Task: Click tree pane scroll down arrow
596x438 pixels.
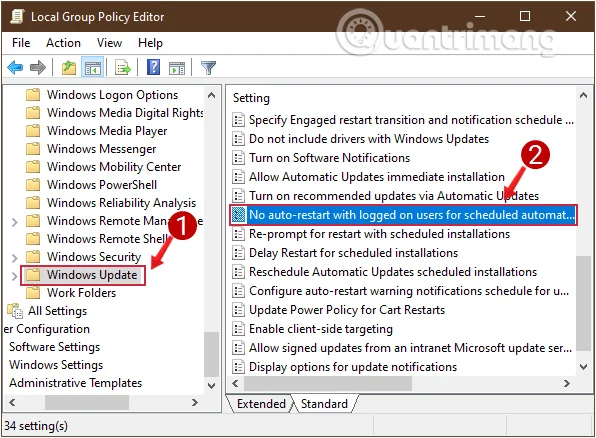Action: 212,385
